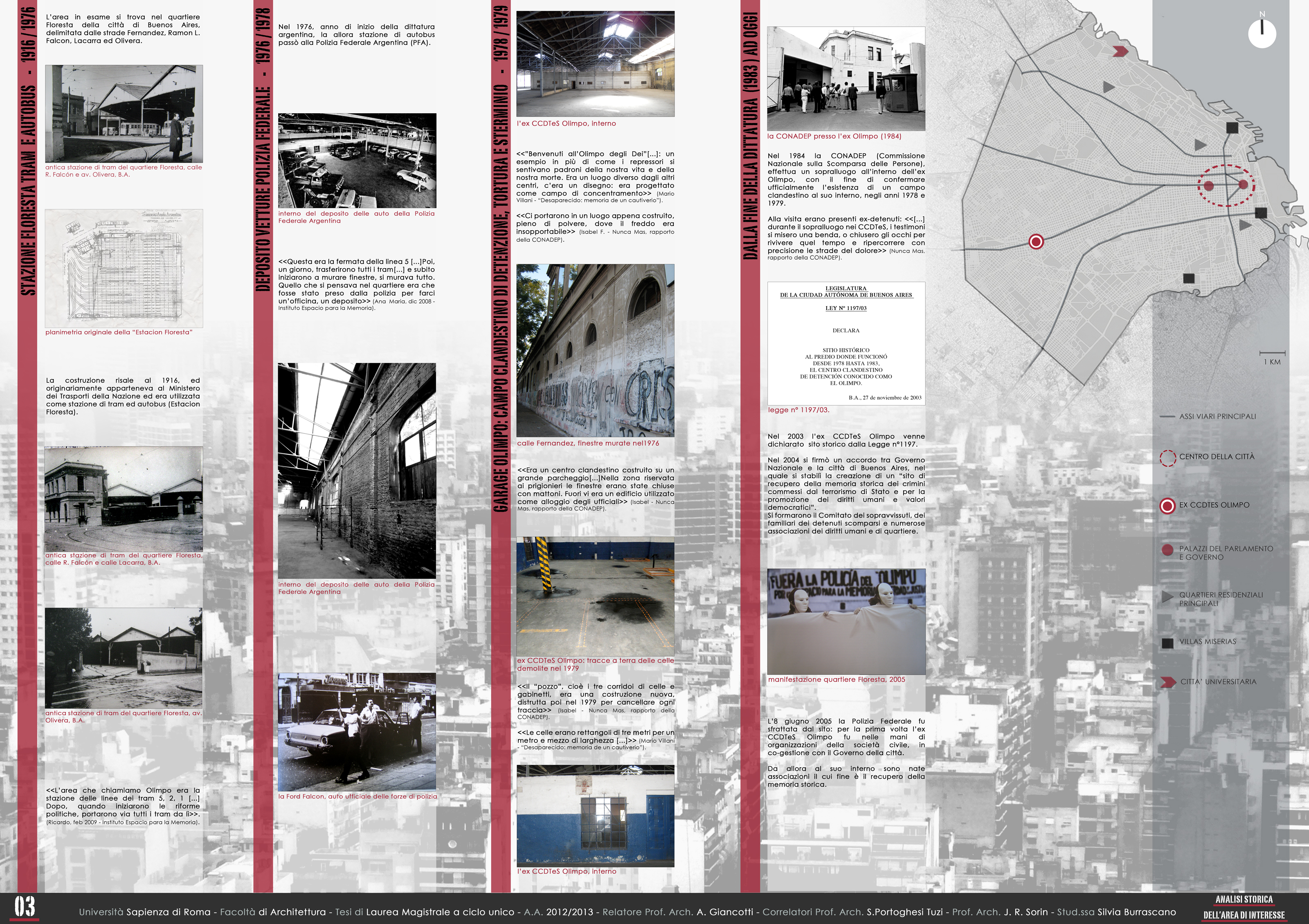
Task: Open the original Estacion Floresta plan drawing
Action: point(124,268)
